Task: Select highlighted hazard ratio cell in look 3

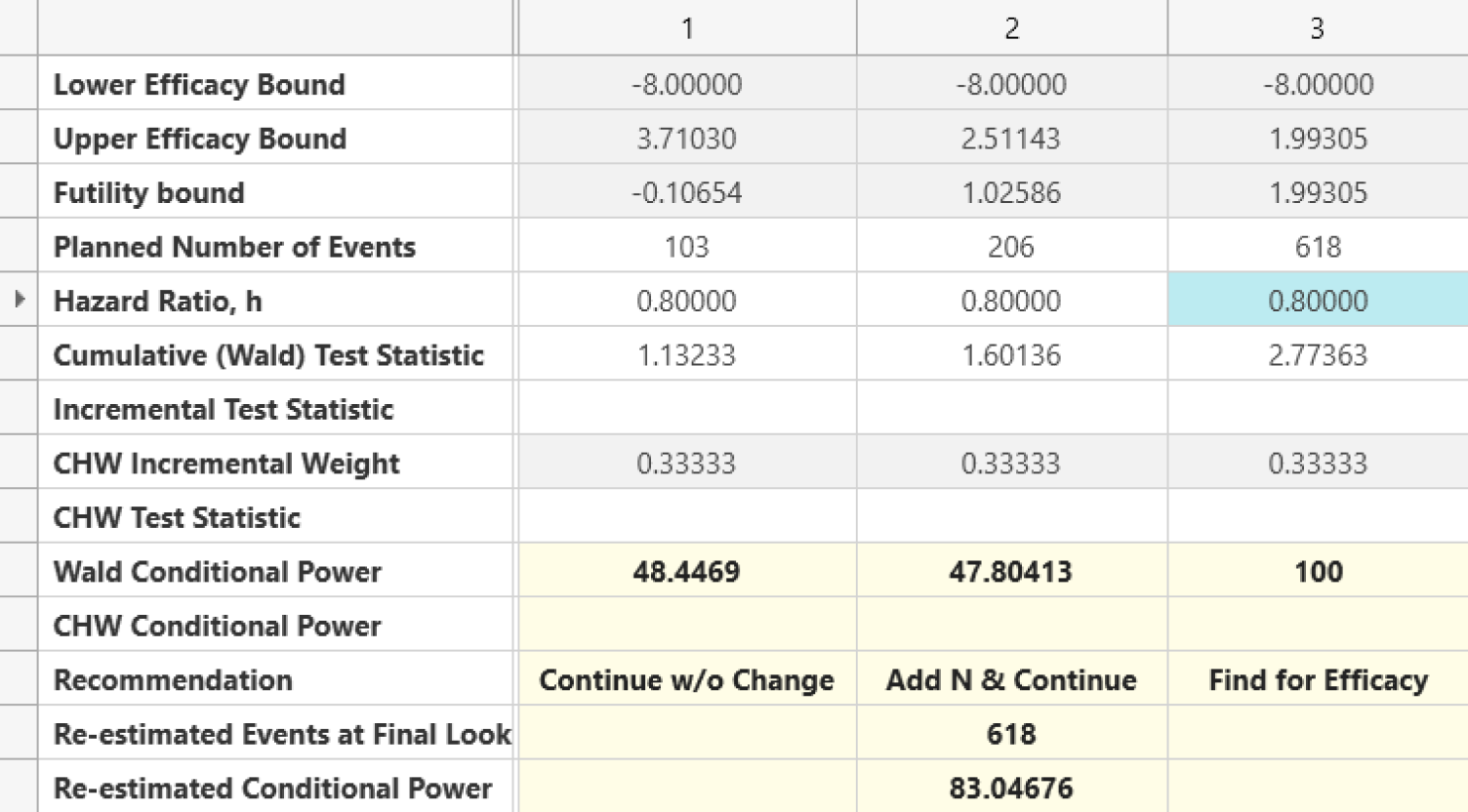Action: (x=1318, y=301)
